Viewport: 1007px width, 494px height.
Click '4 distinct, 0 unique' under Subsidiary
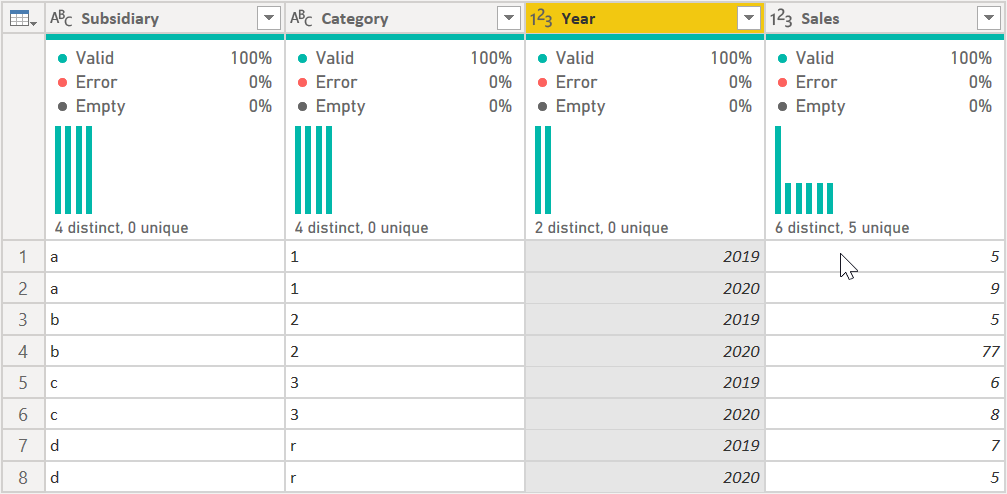[121, 227]
